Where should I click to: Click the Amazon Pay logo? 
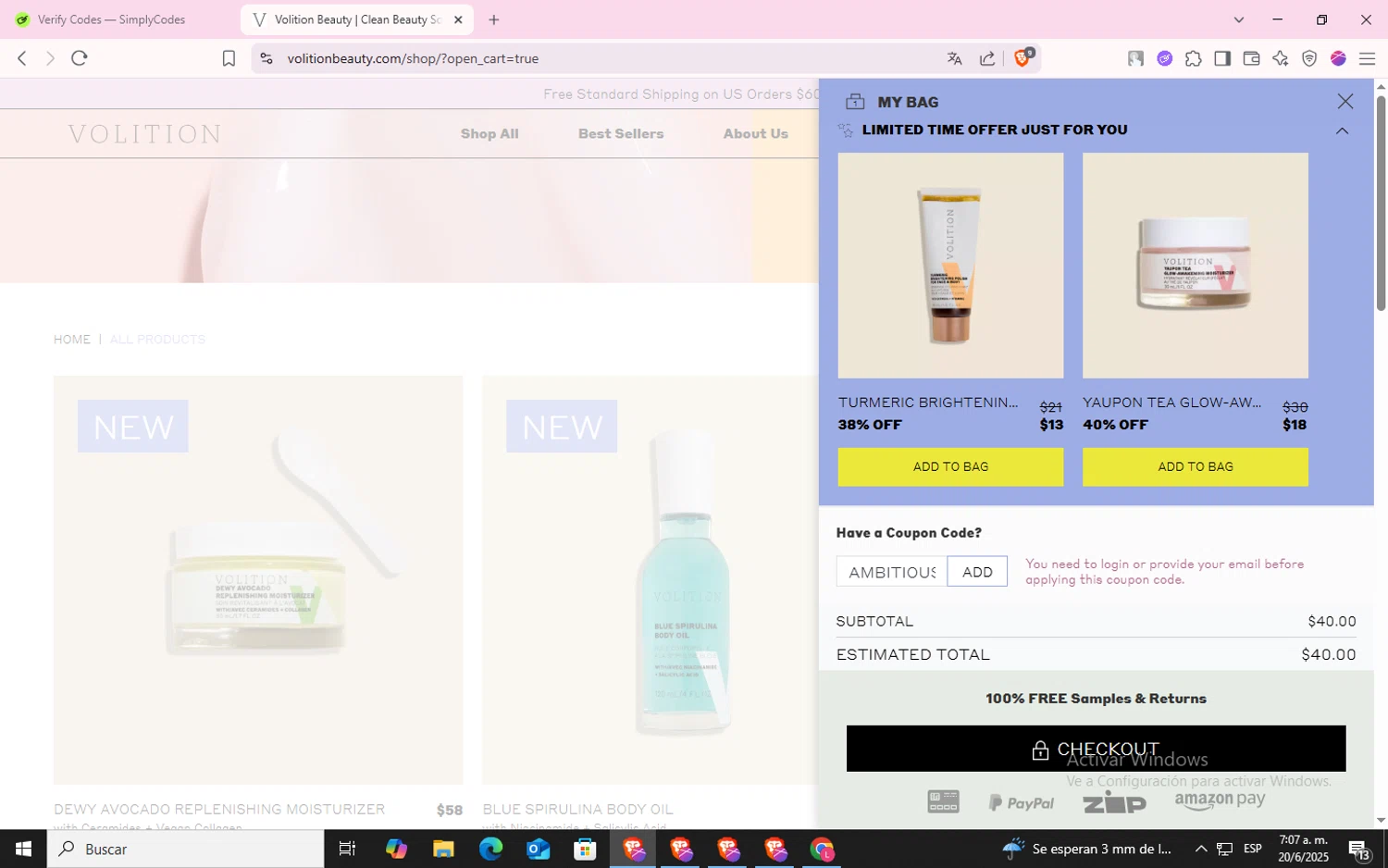click(1220, 800)
